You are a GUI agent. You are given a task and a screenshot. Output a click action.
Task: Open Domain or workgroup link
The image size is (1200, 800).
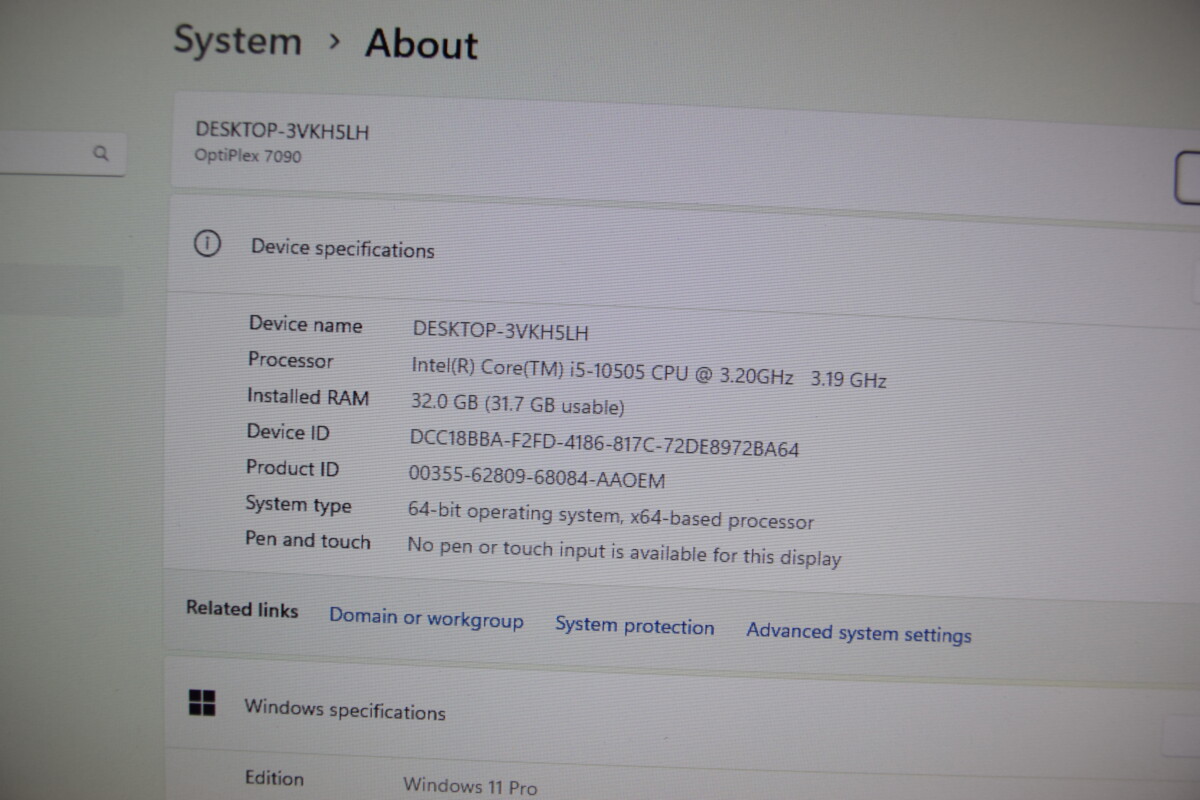tap(426, 618)
